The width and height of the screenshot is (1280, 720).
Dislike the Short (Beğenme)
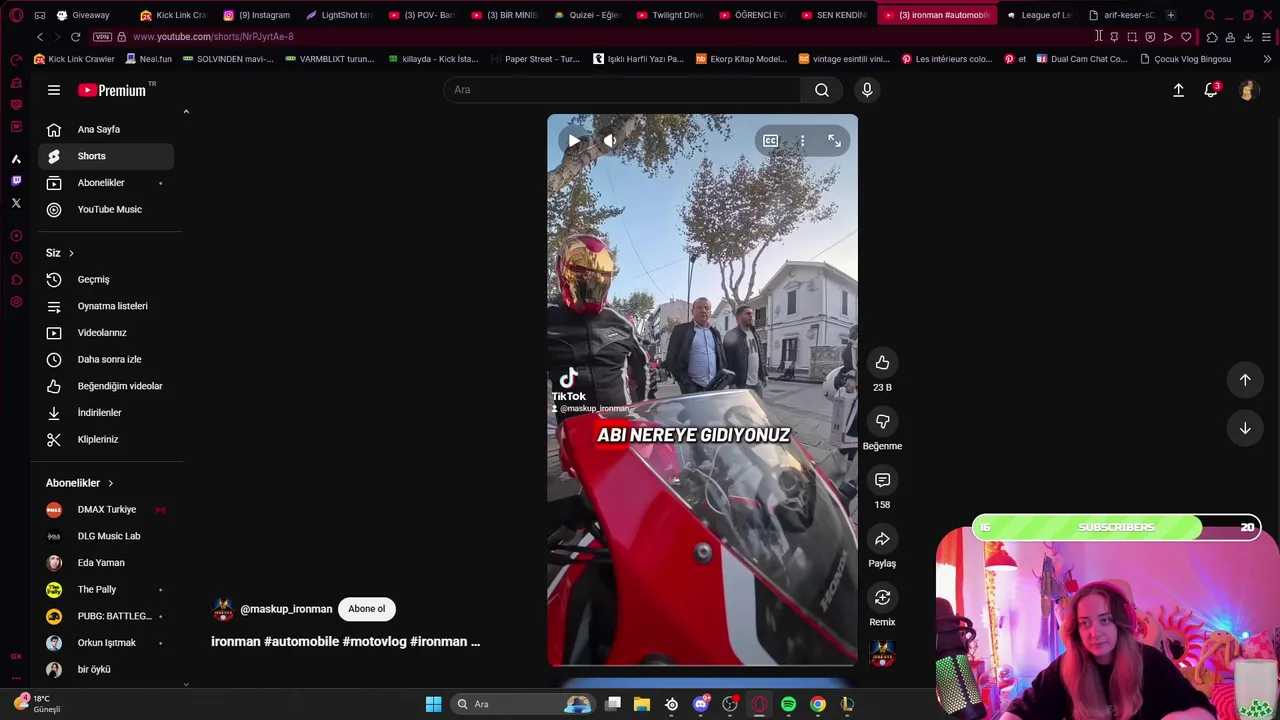(x=882, y=422)
